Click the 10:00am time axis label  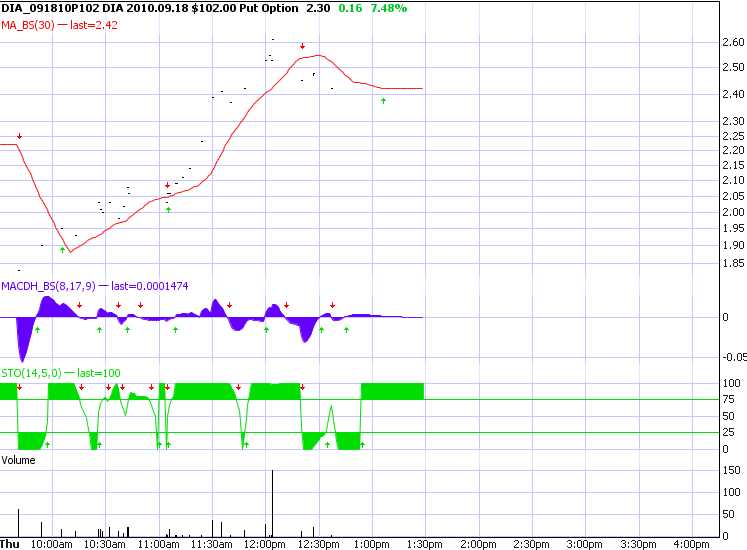pyautogui.click(x=52, y=544)
